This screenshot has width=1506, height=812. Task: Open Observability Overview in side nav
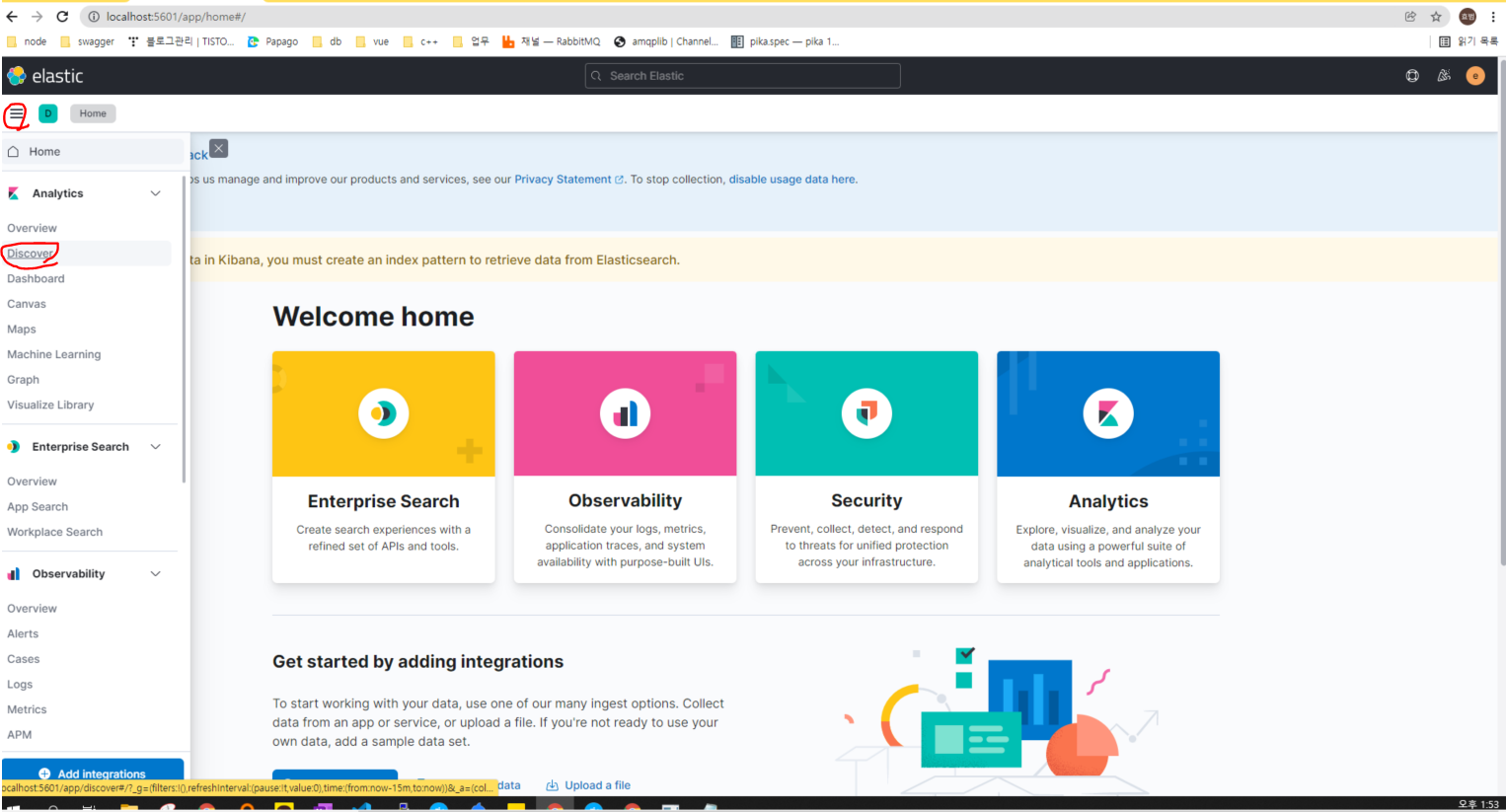(x=32, y=609)
